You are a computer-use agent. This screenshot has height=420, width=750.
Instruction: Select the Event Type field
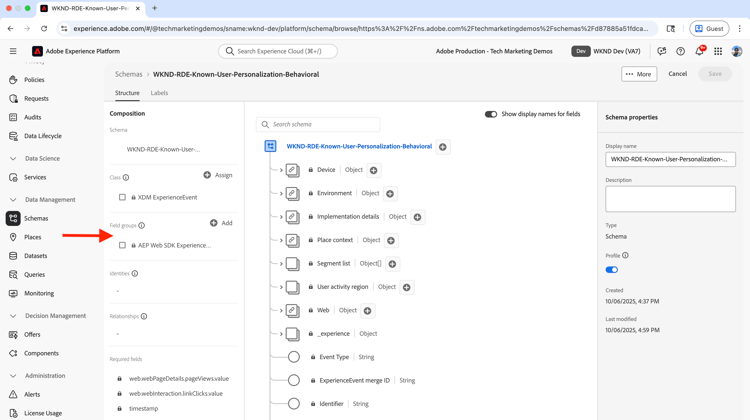[x=334, y=357]
